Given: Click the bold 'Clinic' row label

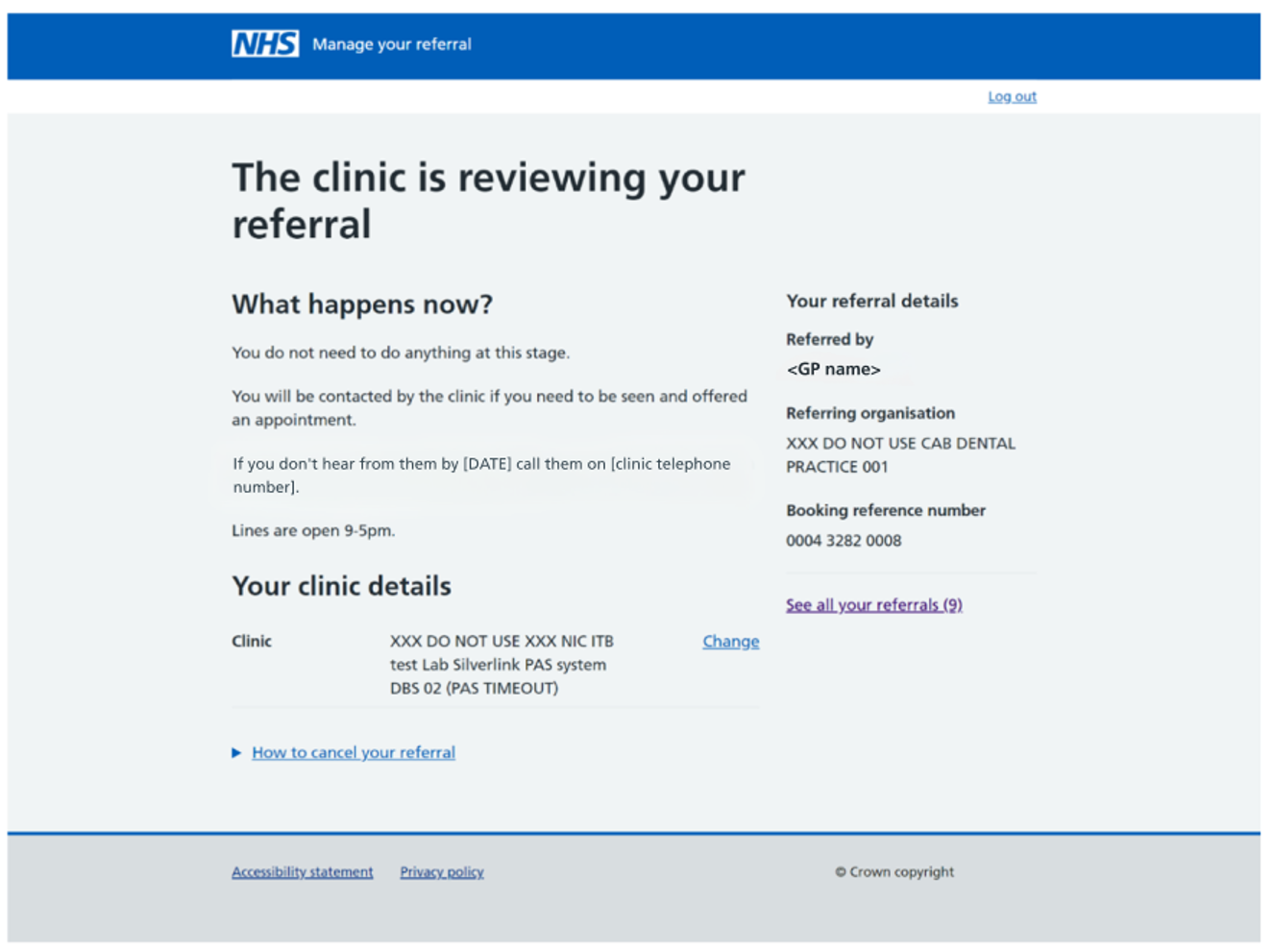Looking at the screenshot, I should point(252,641).
